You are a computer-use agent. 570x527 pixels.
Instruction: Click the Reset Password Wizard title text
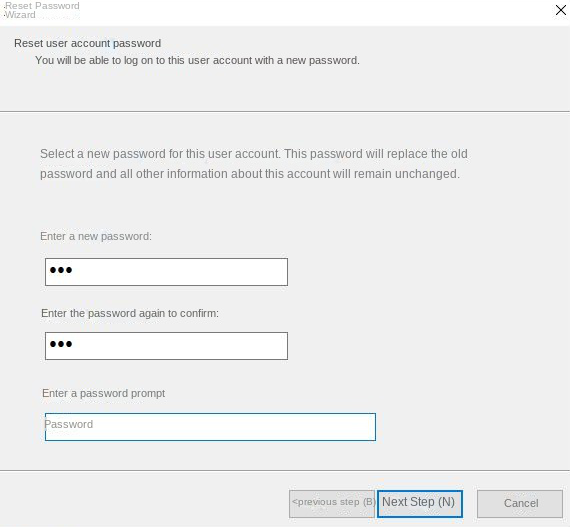tap(42, 10)
